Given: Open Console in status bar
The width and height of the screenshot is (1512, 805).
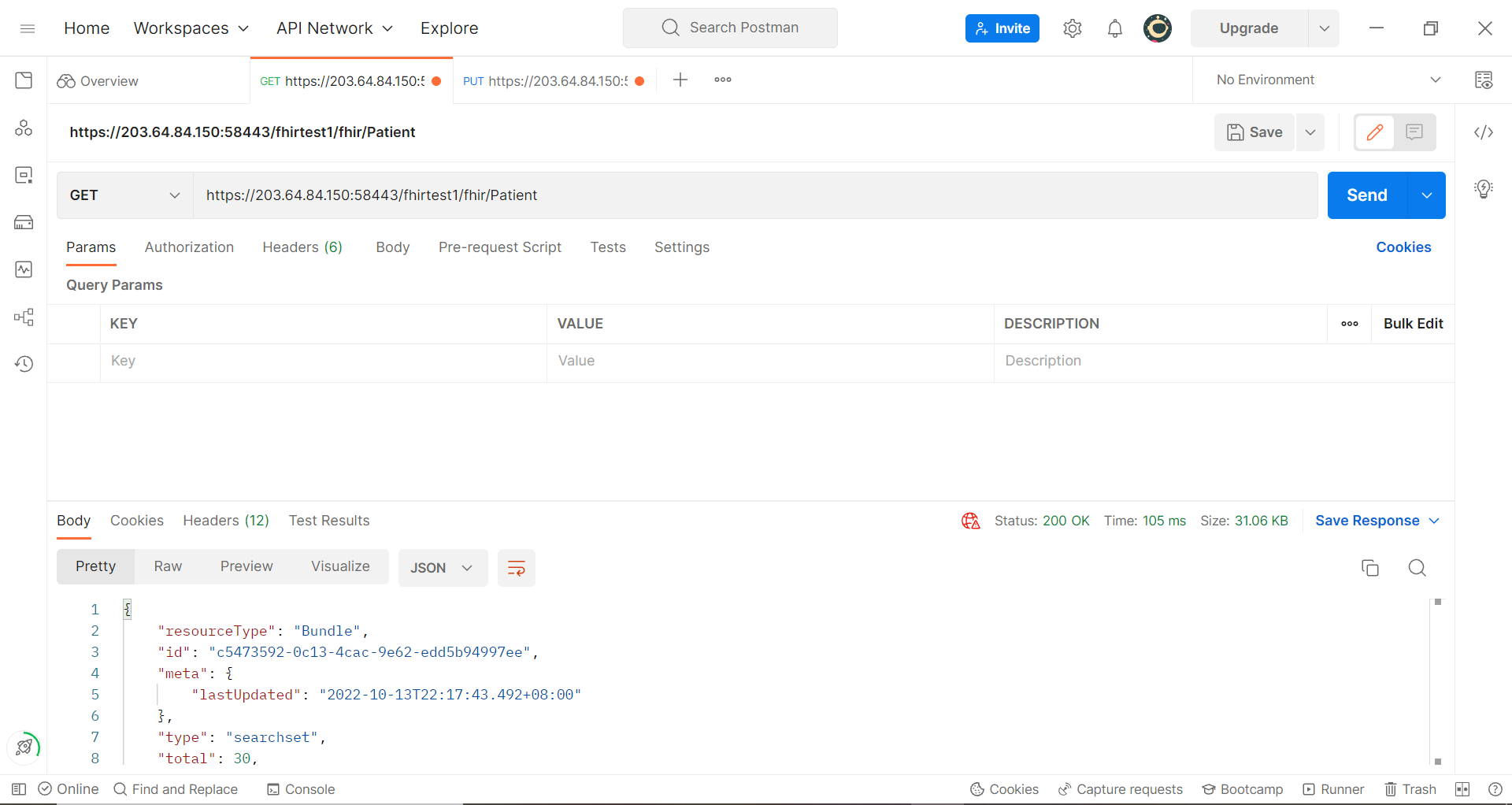Looking at the screenshot, I should click(x=301, y=789).
